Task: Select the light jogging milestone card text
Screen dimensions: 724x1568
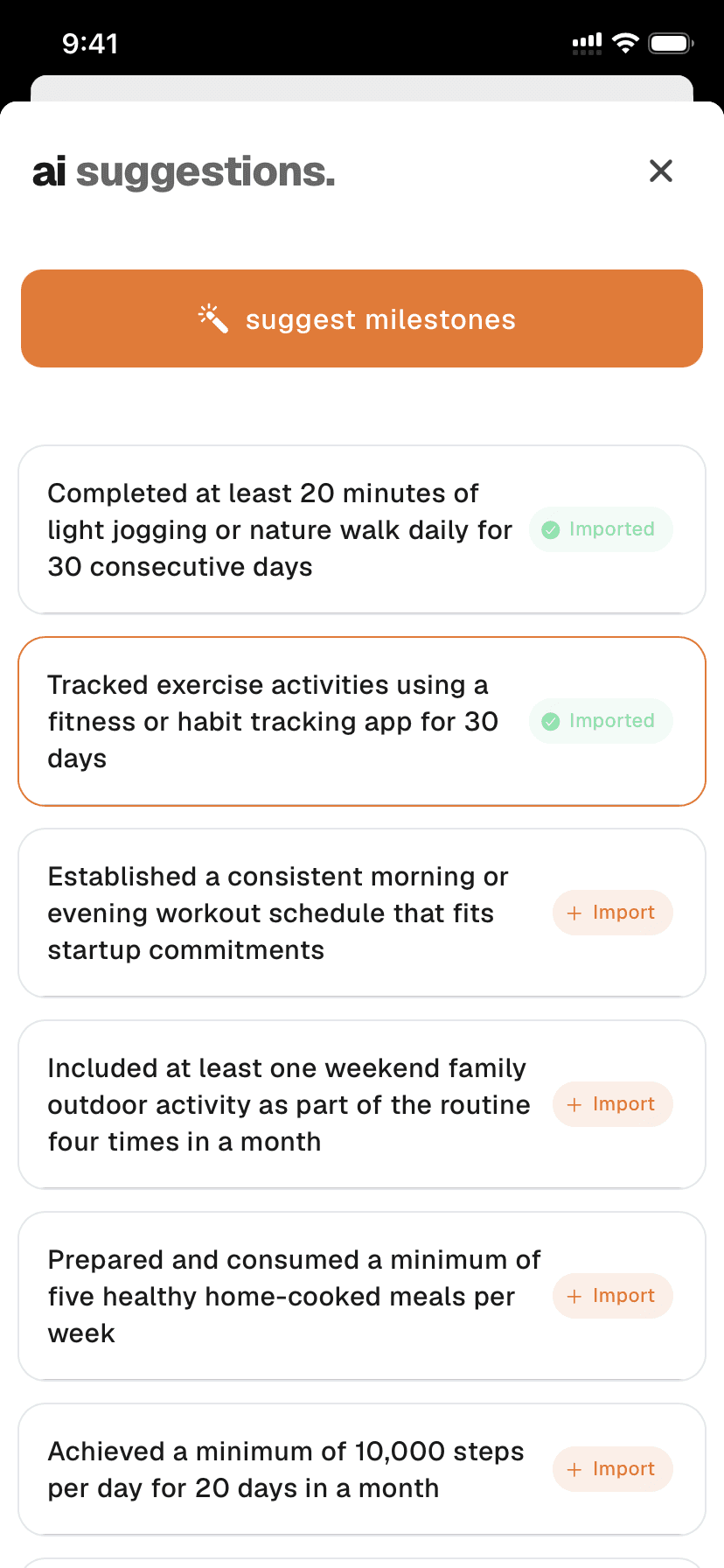Action: click(280, 530)
